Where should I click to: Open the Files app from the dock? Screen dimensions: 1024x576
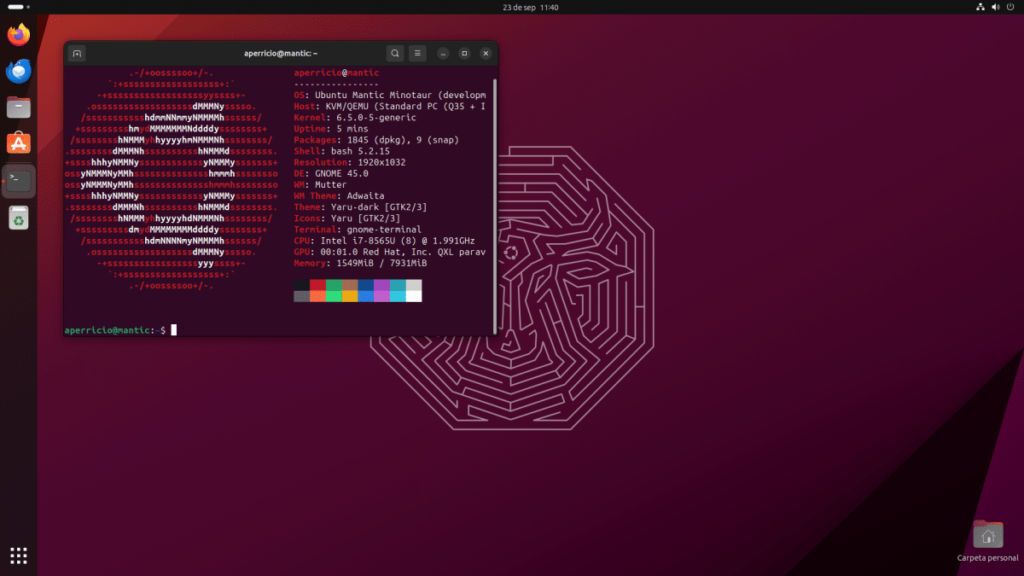18,106
